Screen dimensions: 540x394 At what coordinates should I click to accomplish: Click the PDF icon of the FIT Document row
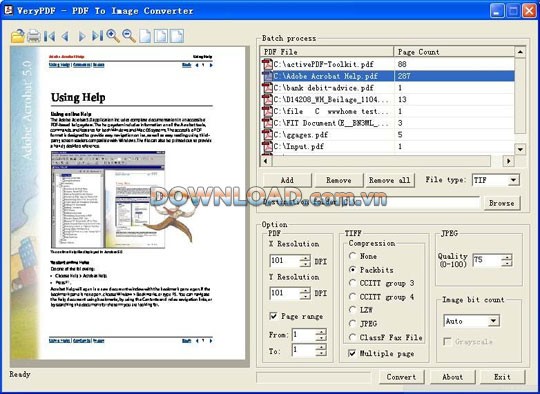click(267, 123)
